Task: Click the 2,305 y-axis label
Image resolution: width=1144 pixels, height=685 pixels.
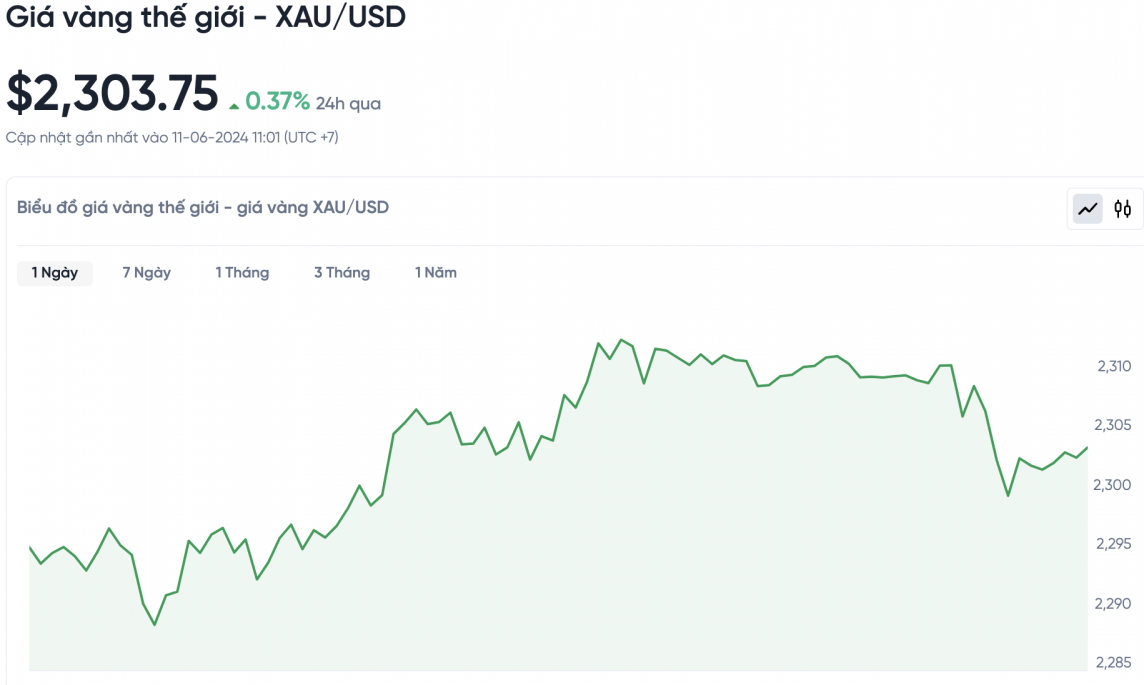Action: pos(1113,426)
